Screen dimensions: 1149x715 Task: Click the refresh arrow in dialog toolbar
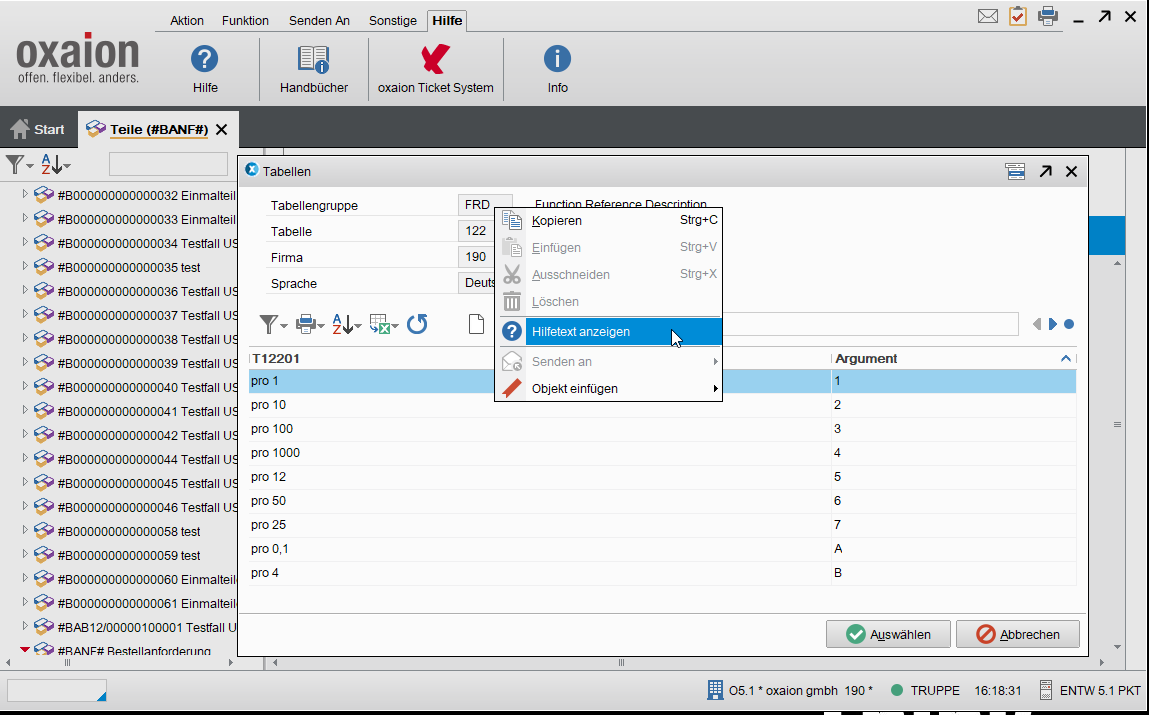(x=417, y=324)
